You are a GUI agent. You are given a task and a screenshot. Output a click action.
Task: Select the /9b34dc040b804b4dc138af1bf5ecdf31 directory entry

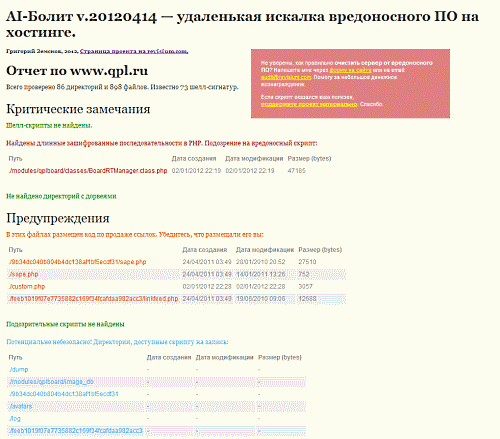coord(64,394)
